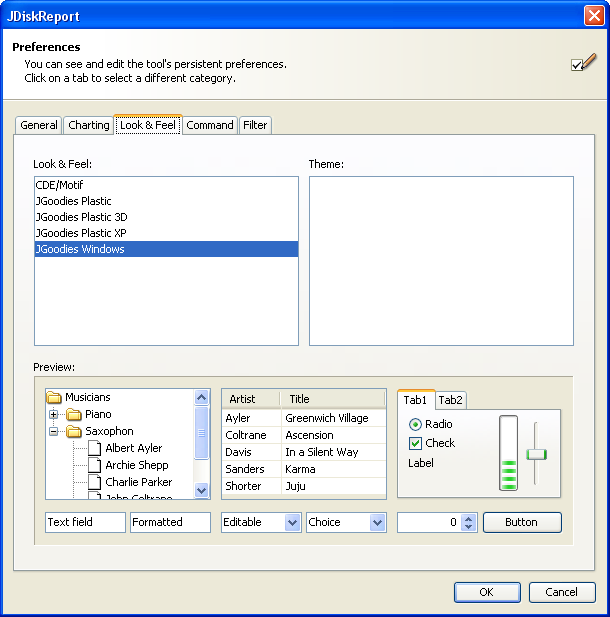Click the Archie Shepp document icon
Image resolution: width=610 pixels, height=617 pixels.
tap(94, 465)
